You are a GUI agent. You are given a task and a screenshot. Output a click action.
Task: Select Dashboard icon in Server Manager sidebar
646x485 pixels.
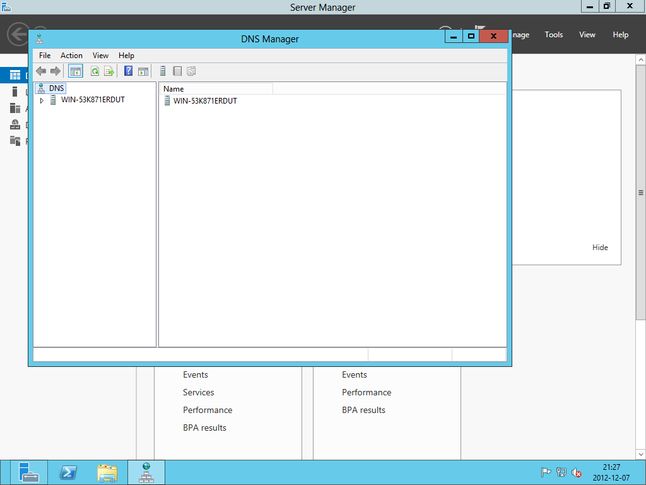(15, 75)
